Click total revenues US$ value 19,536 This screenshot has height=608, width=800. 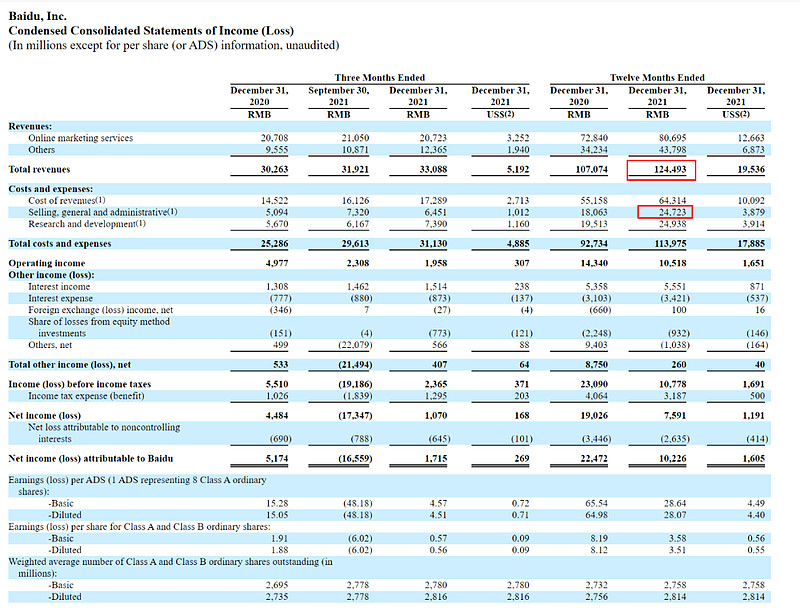(751, 169)
